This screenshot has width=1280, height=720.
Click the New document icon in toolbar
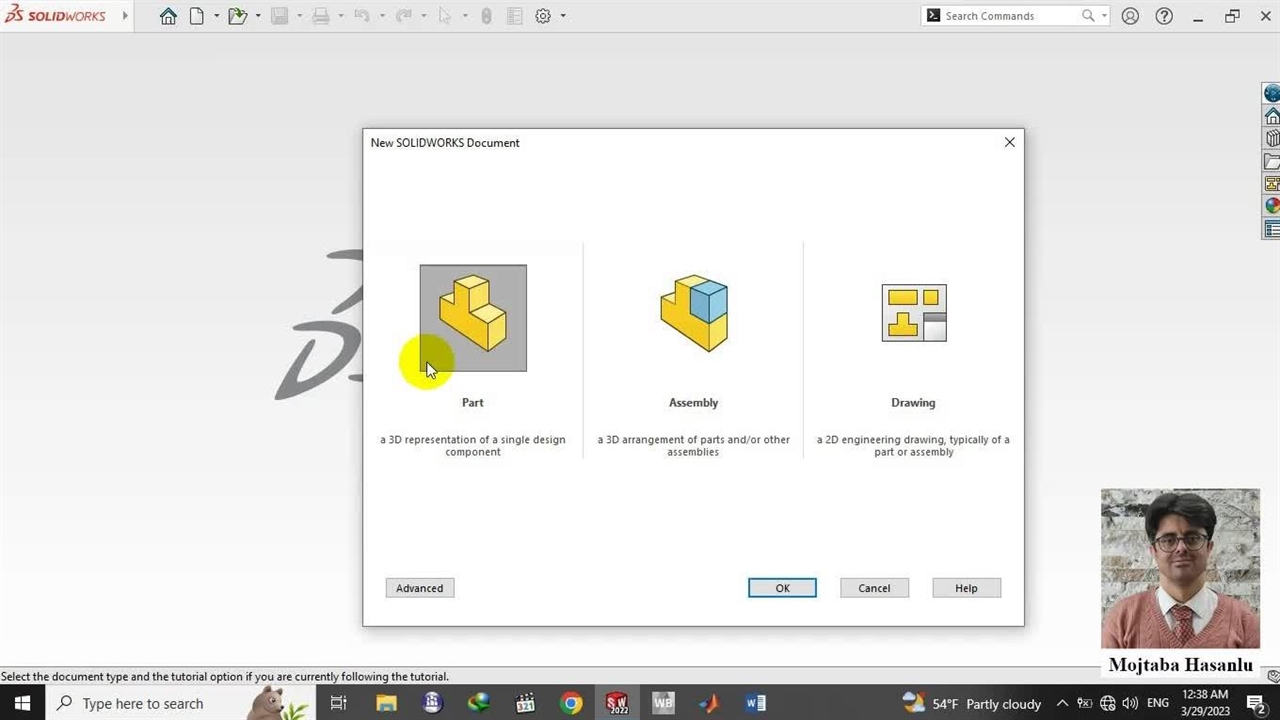pyautogui.click(x=197, y=16)
